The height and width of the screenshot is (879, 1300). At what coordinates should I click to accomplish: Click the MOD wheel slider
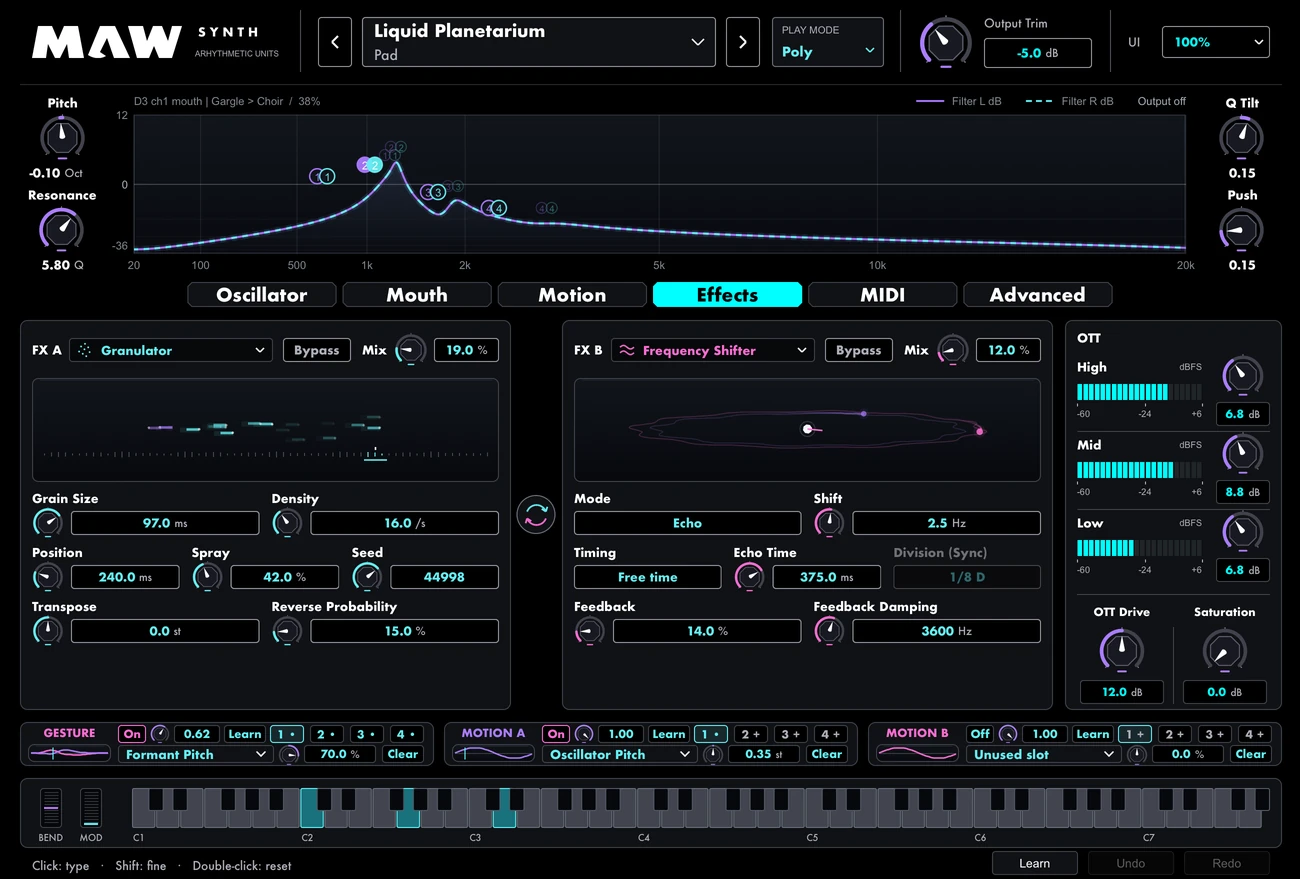pos(91,808)
